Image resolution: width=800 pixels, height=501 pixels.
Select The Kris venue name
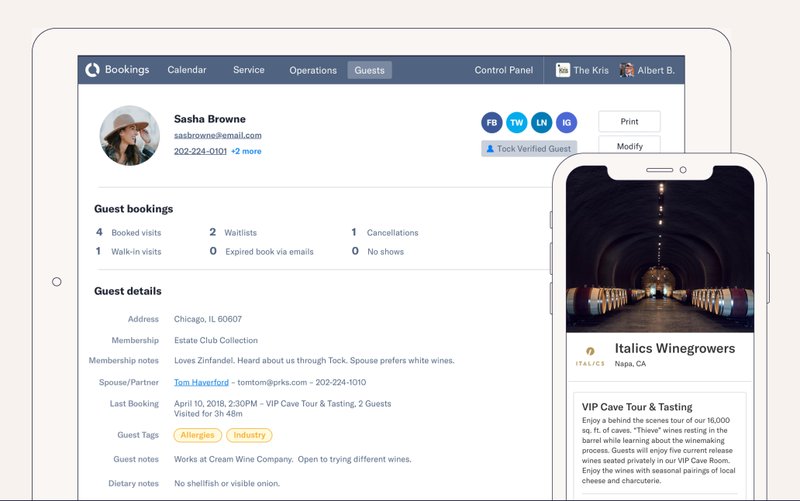[591, 70]
